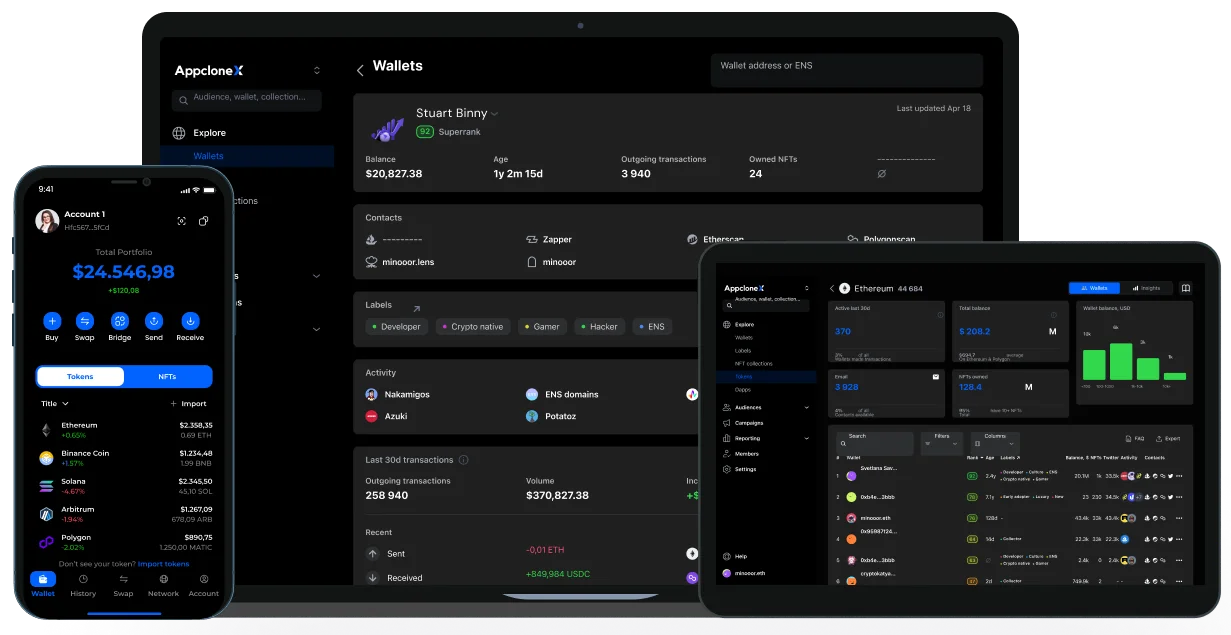Screen dimensions: 1231x635
Task: Expand the Stuart Binny name dropdown
Action: coord(494,114)
